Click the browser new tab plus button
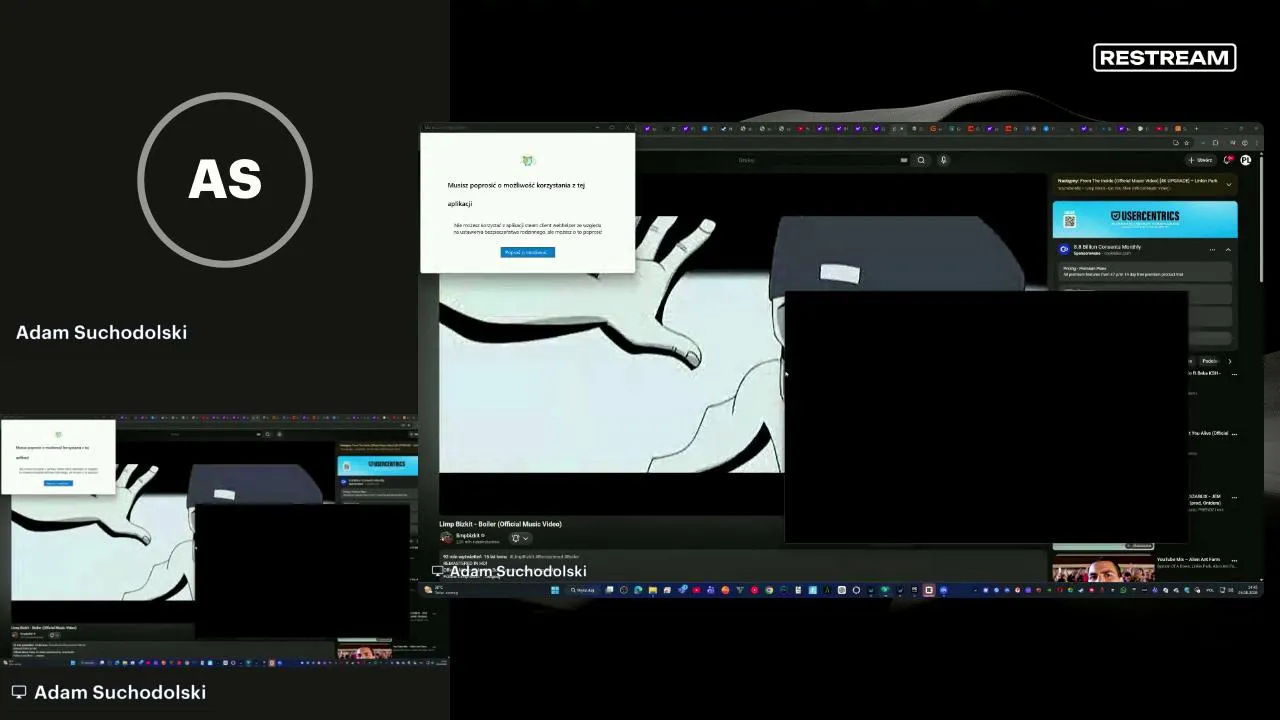This screenshot has height=720, width=1280. [x=1197, y=128]
